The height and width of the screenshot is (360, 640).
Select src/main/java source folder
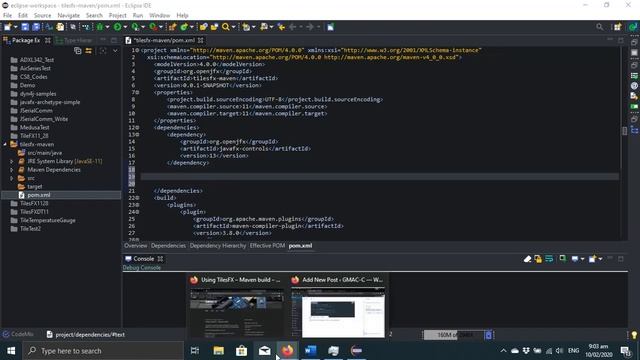coord(44,153)
